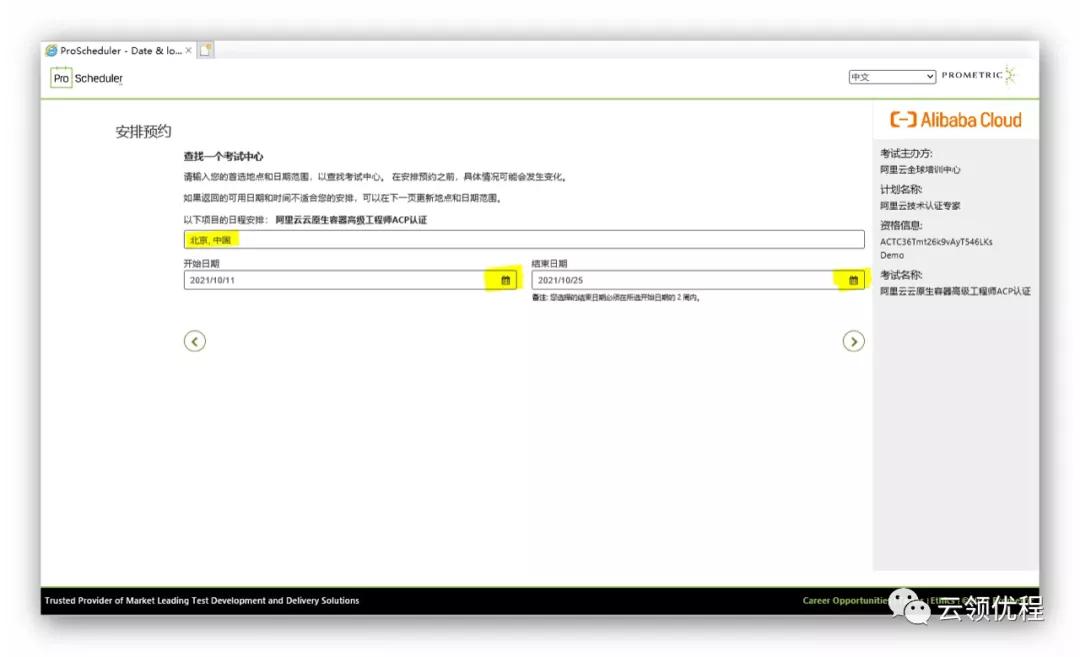The width and height of the screenshot is (1080, 657).
Task: Open the Career Opportunities footer link
Action: tap(845, 601)
